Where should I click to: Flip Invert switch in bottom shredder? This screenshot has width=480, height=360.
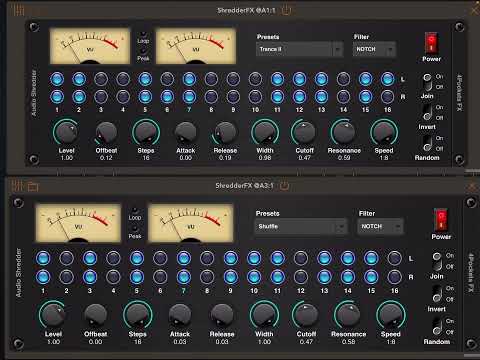(437, 294)
